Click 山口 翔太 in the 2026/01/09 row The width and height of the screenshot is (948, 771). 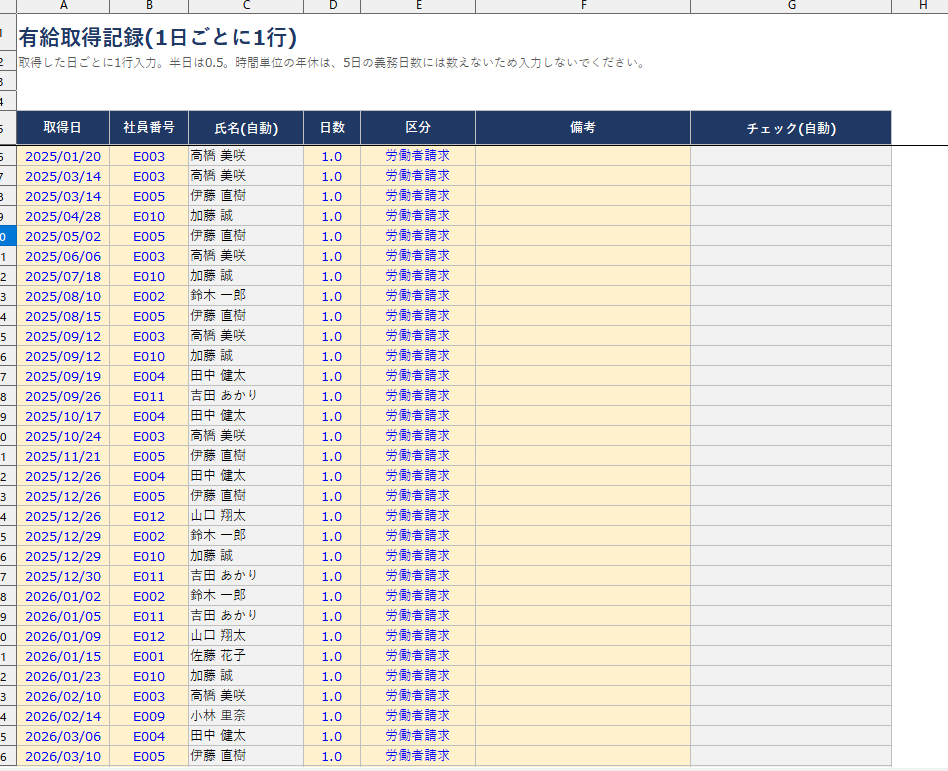246,636
